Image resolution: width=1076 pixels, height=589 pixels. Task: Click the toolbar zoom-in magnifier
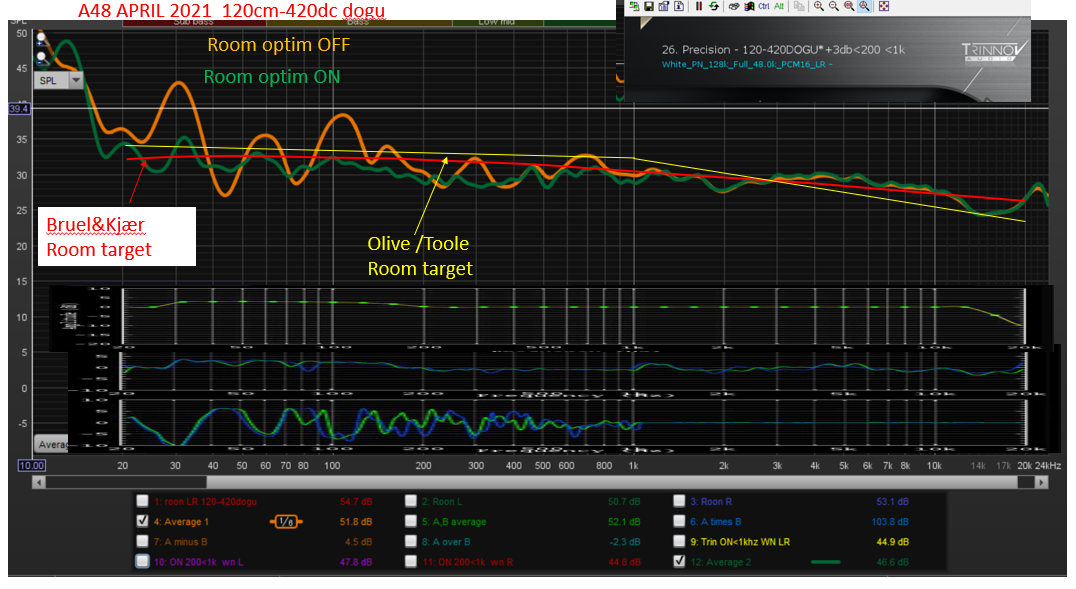tap(819, 6)
